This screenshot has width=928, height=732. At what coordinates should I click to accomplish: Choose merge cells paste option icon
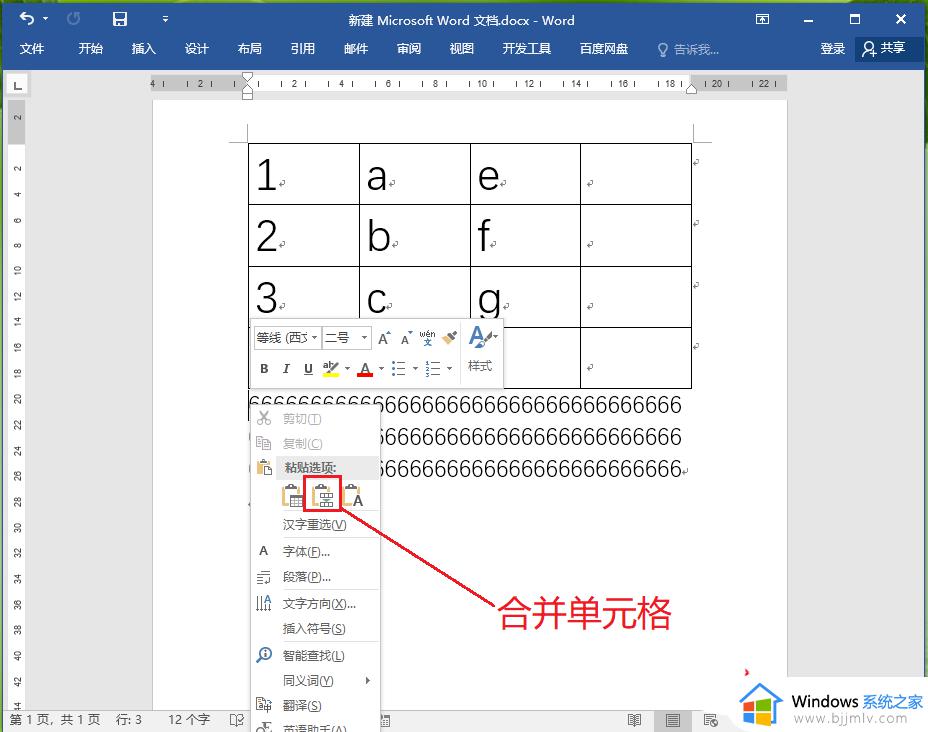tap(323, 495)
